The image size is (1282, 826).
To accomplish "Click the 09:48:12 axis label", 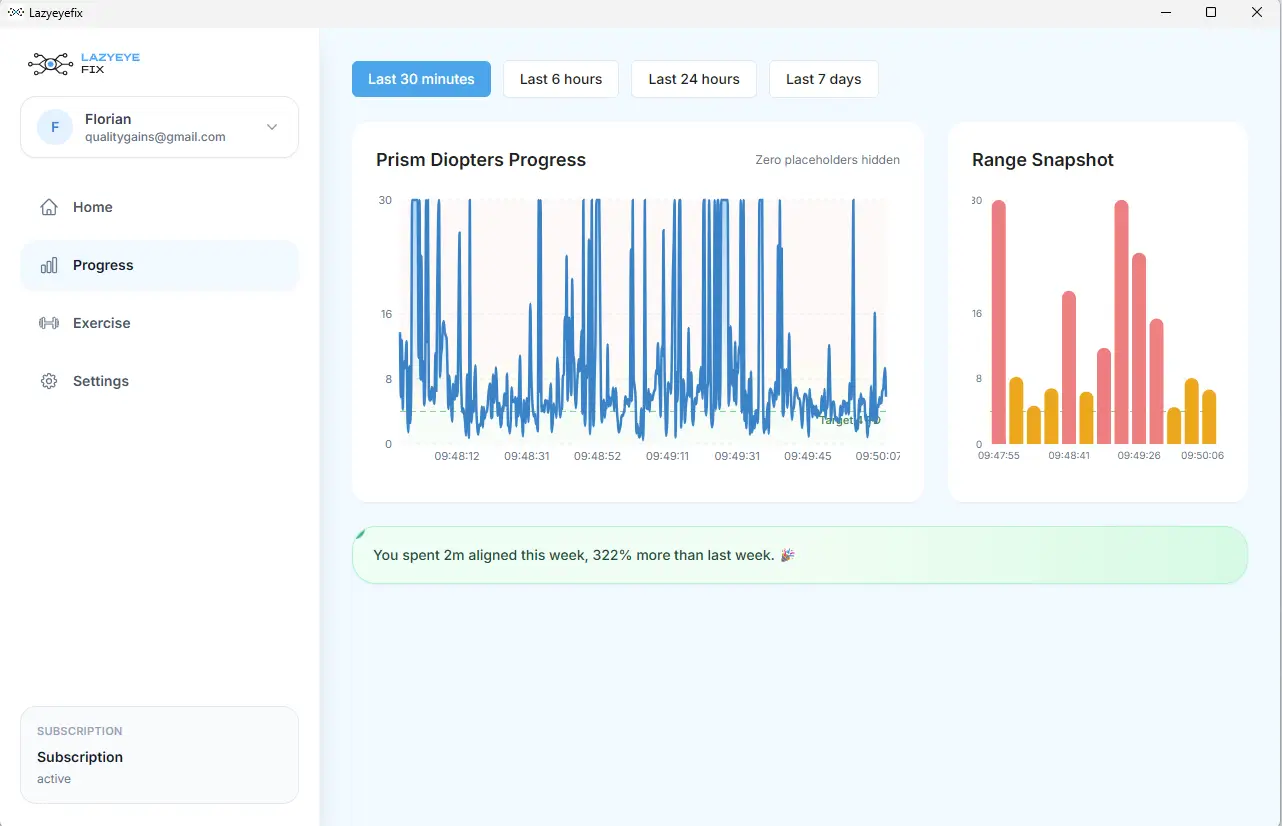I will 457,456.
